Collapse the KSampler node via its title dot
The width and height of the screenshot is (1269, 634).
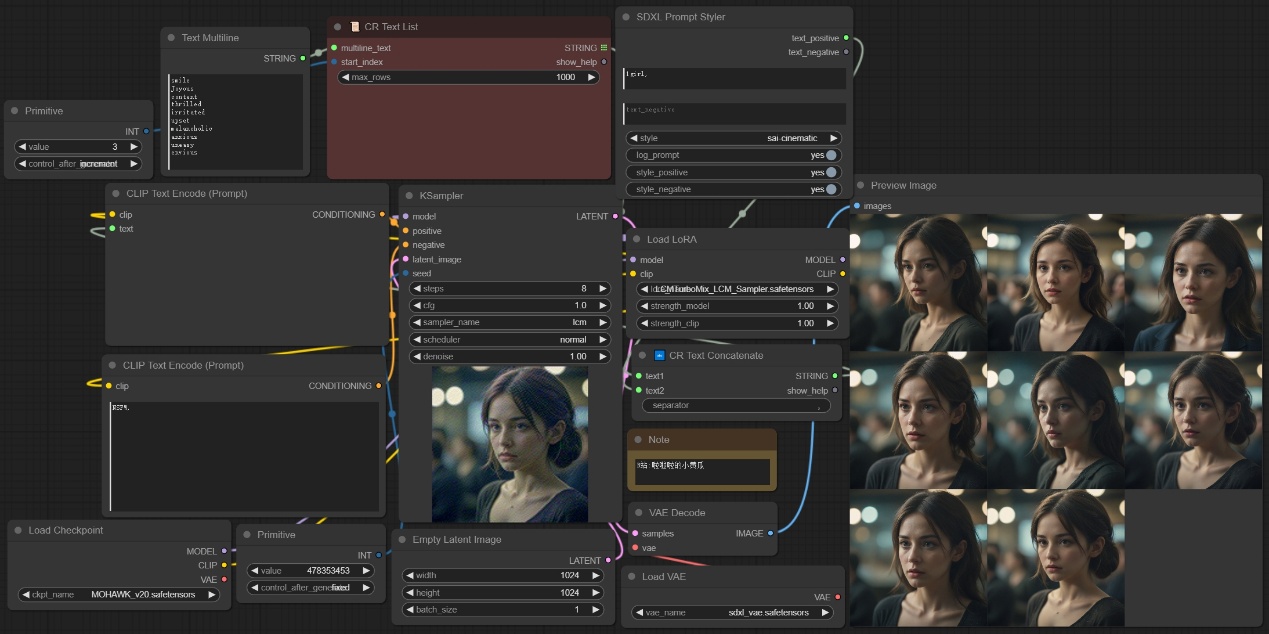(408, 196)
